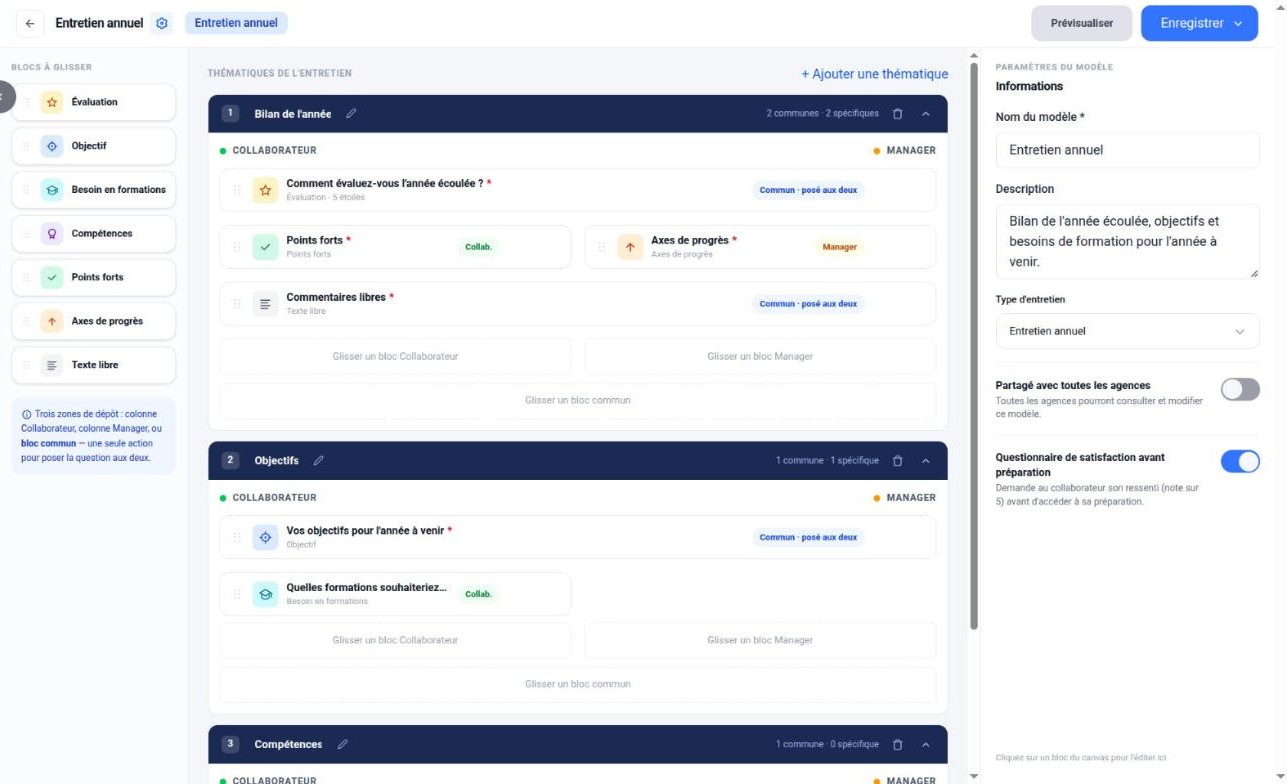
Task: Delete the Bilan de l'année section
Action: [898, 114]
